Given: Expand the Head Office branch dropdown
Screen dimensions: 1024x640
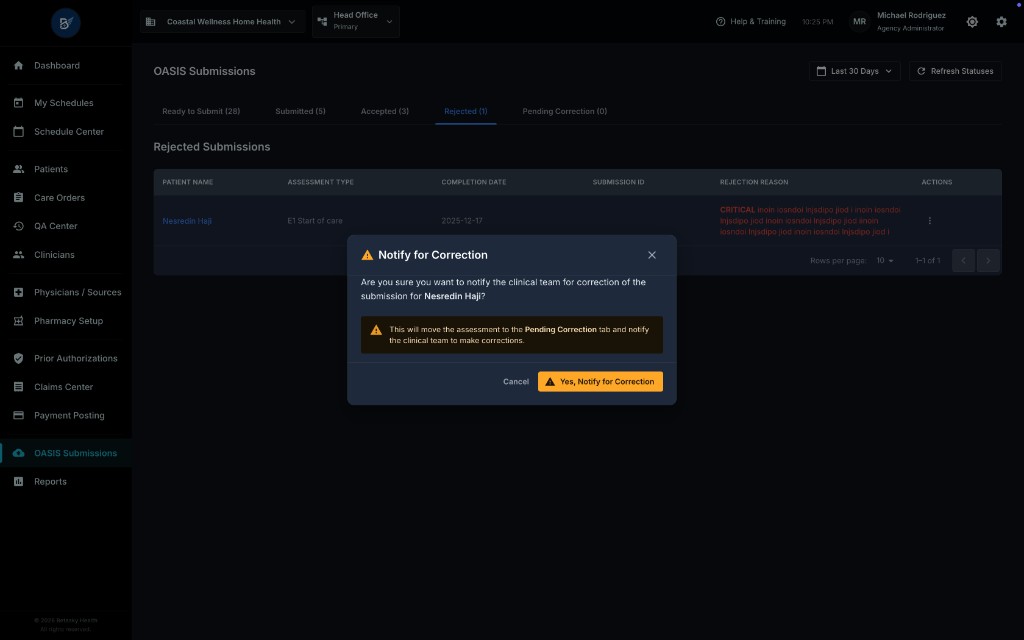Looking at the screenshot, I should tap(356, 21).
